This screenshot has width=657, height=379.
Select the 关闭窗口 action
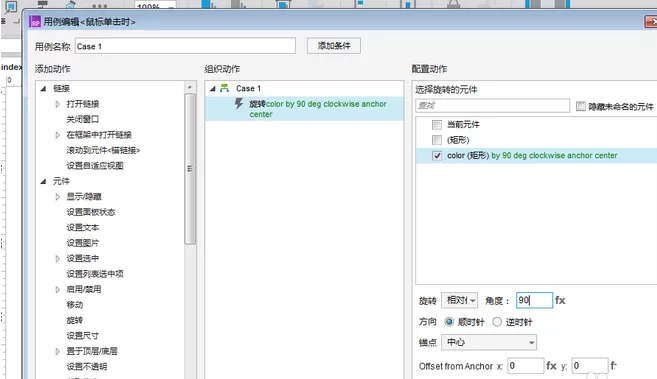(83, 119)
